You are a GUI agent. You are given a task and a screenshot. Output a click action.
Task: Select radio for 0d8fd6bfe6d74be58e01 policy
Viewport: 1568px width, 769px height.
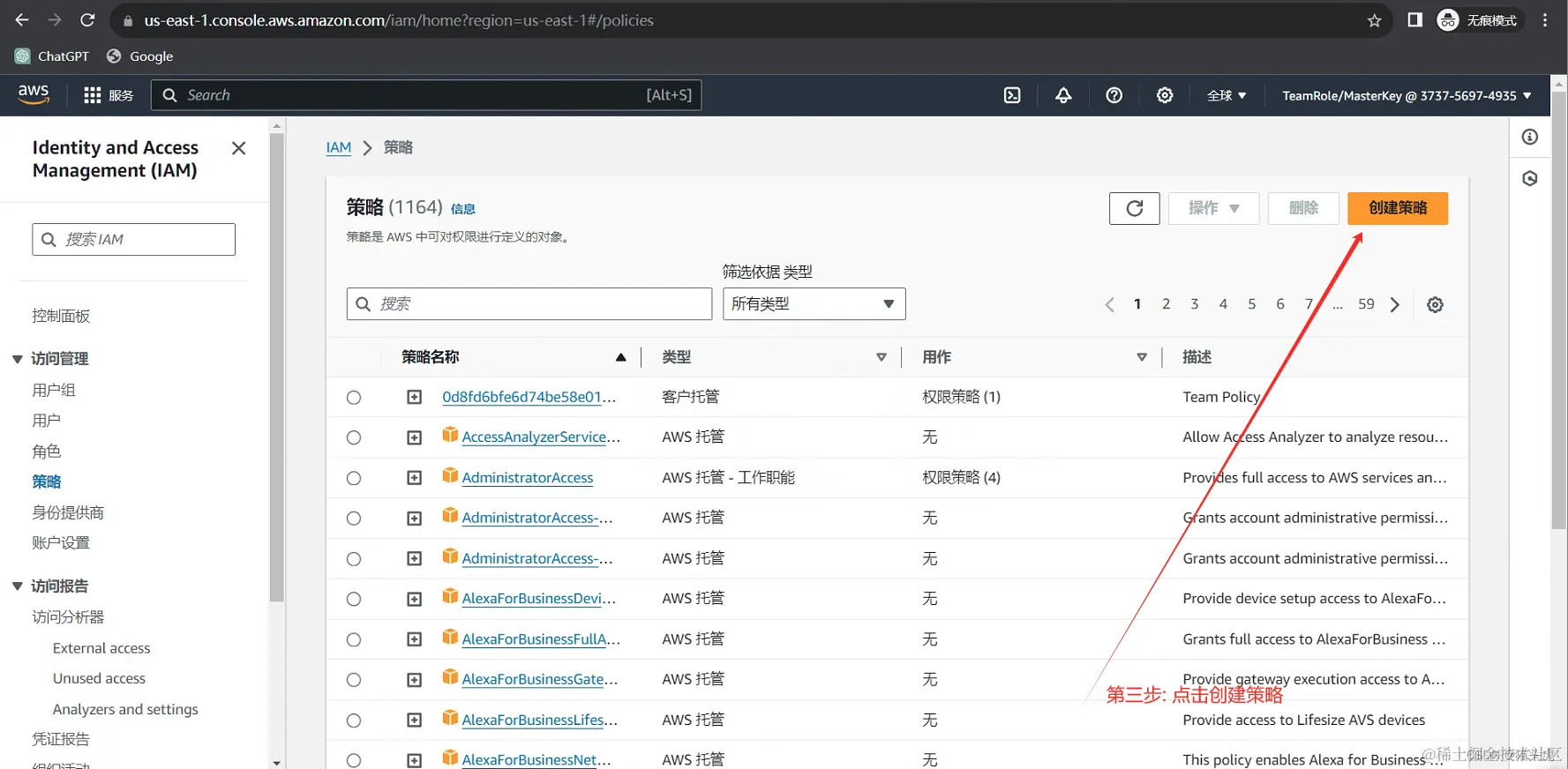point(354,398)
